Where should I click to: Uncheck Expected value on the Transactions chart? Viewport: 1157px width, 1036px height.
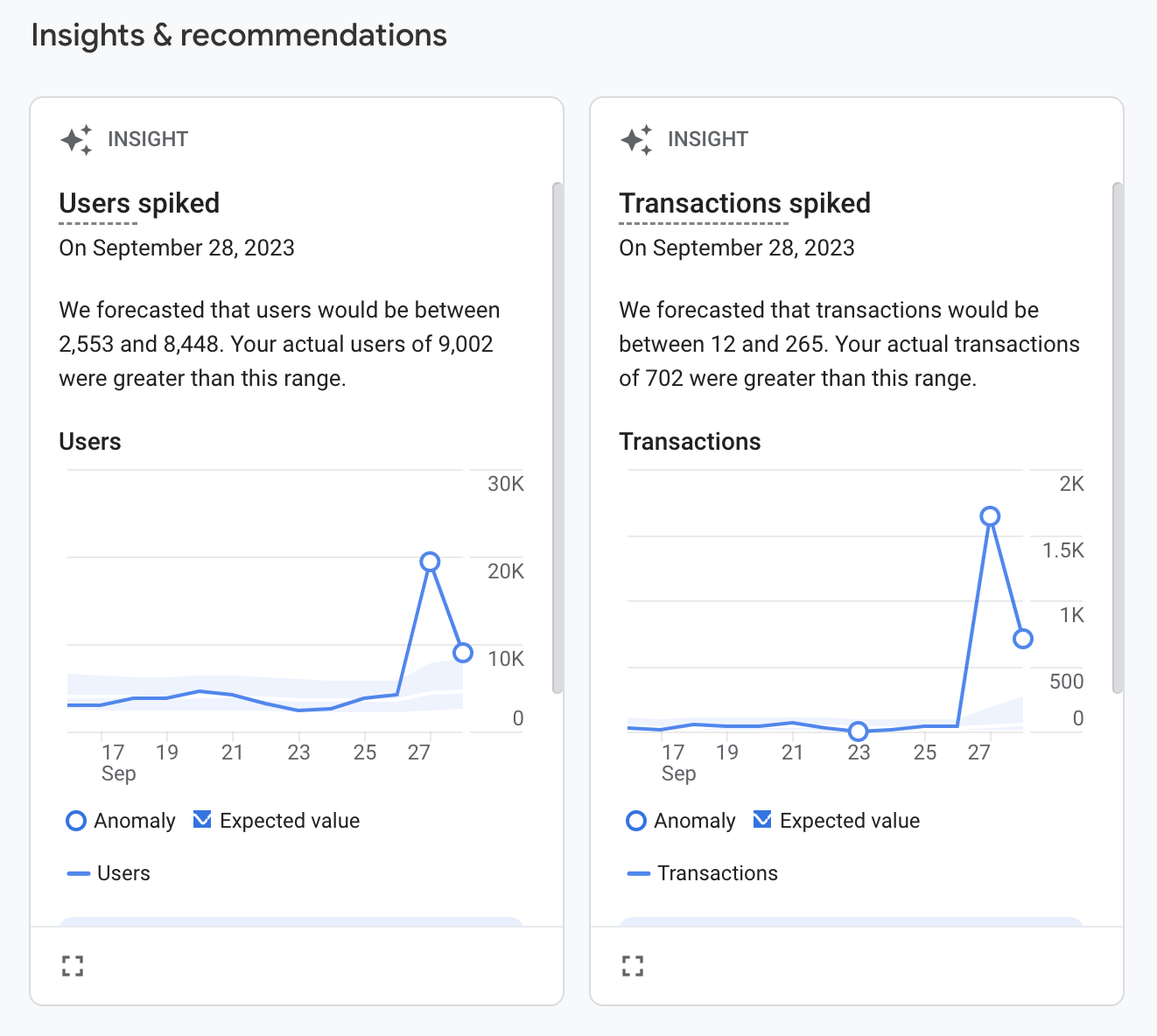(x=762, y=819)
